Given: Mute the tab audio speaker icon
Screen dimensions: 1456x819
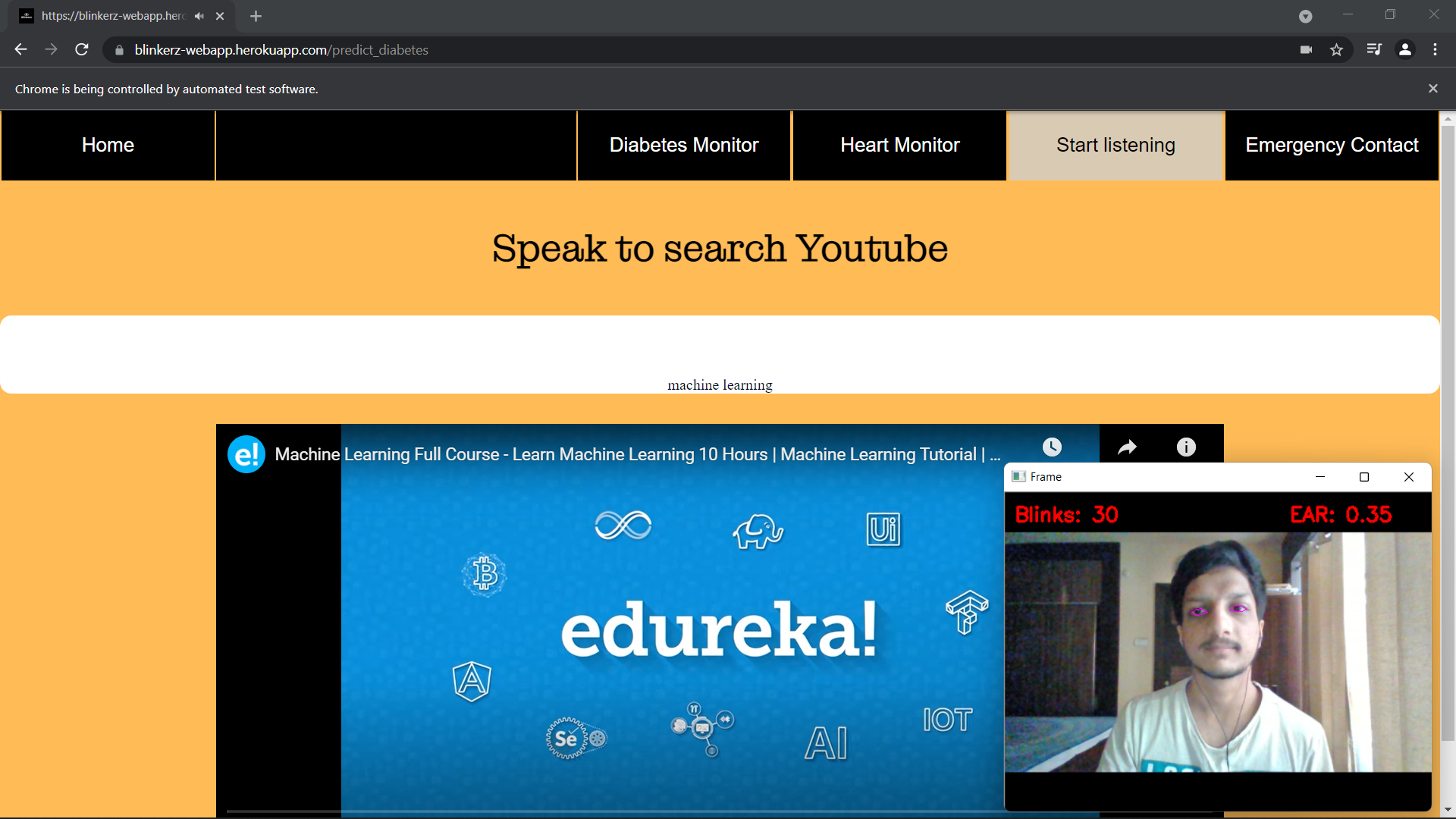Looking at the screenshot, I should pyautogui.click(x=199, y=16).
